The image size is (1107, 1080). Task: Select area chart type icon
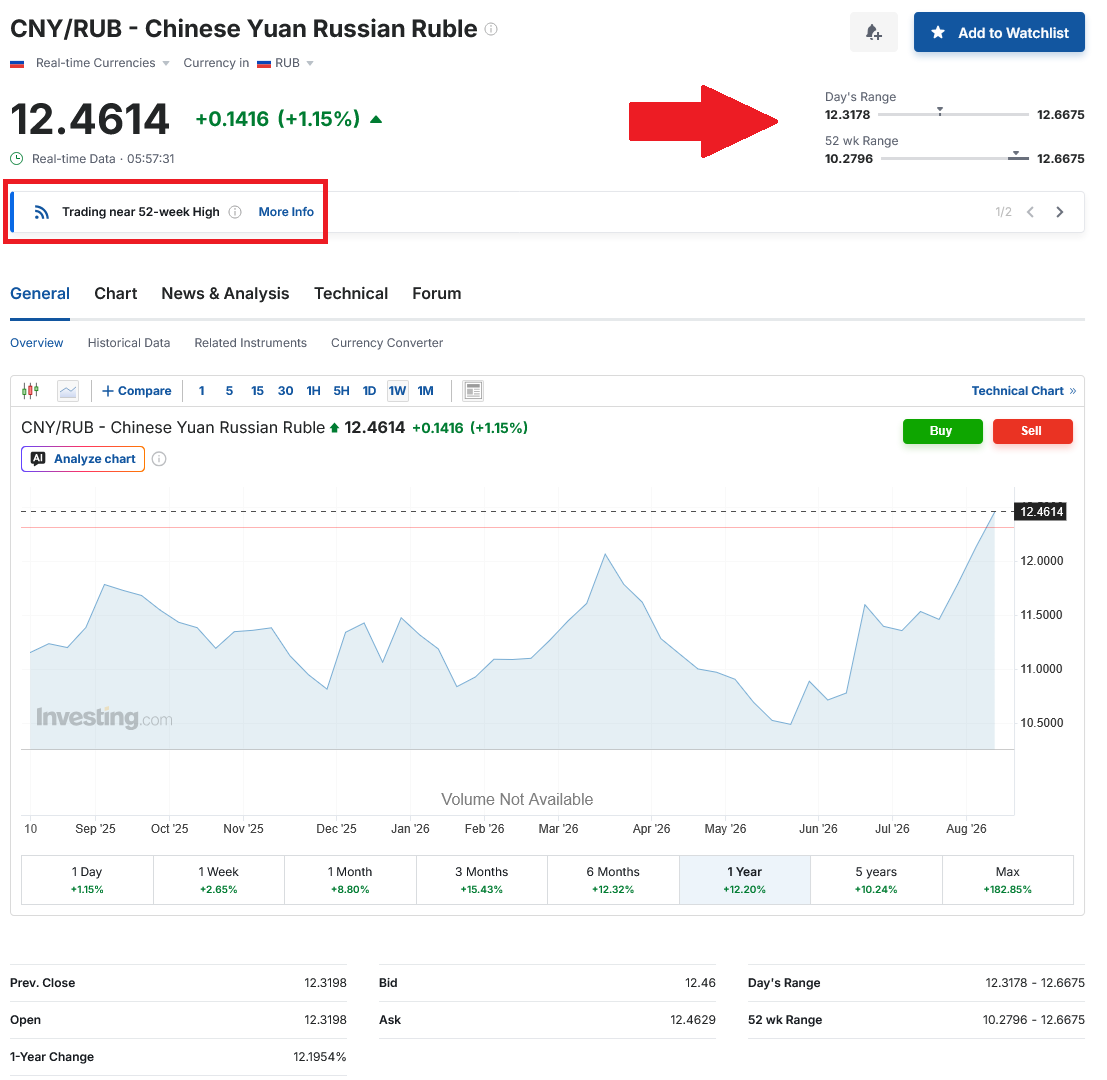pyautogui.click(x=68, y=390)
